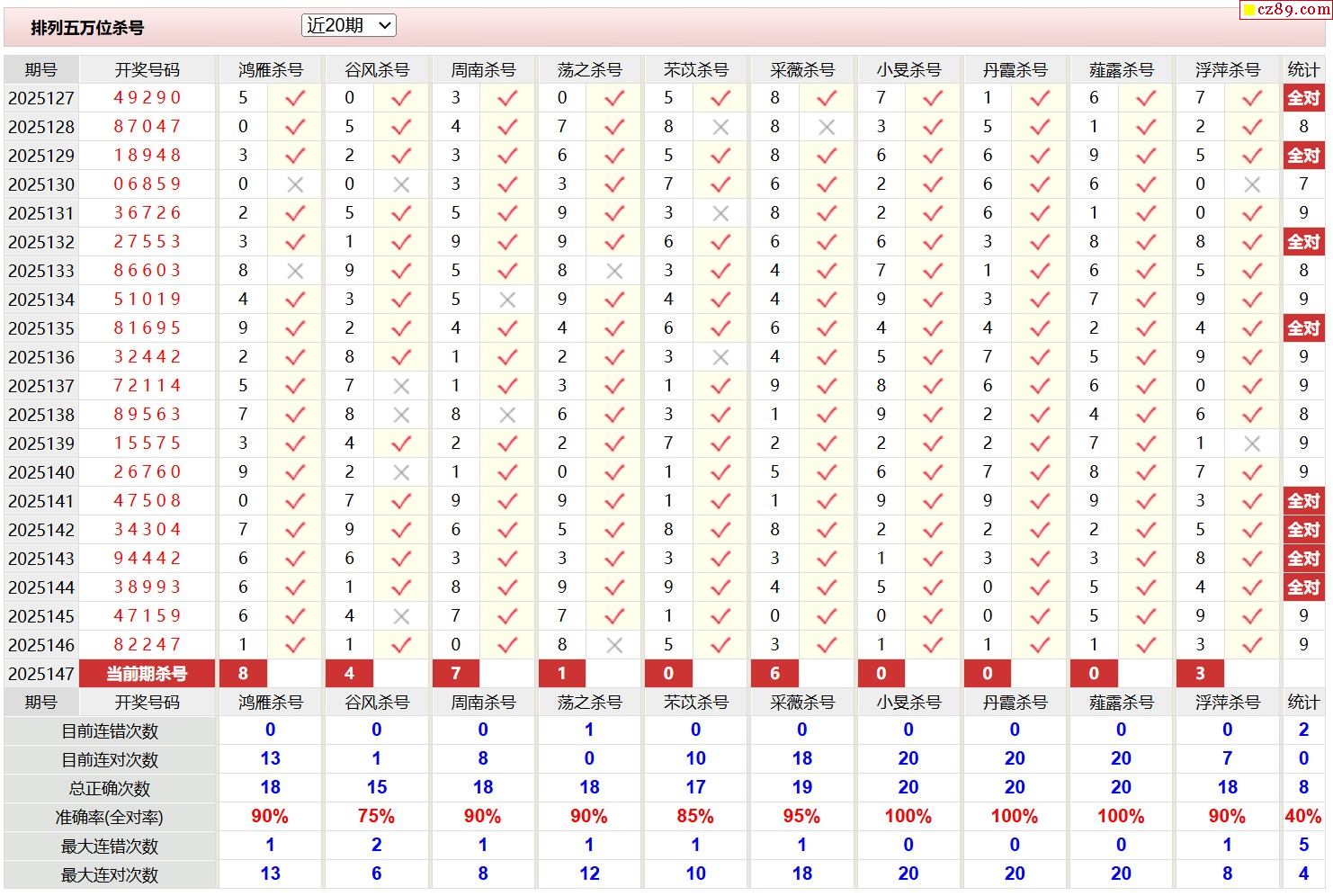
Task: Click the check mark for 浮萍杀号 in row 2025146
Action: (1252, 645)
